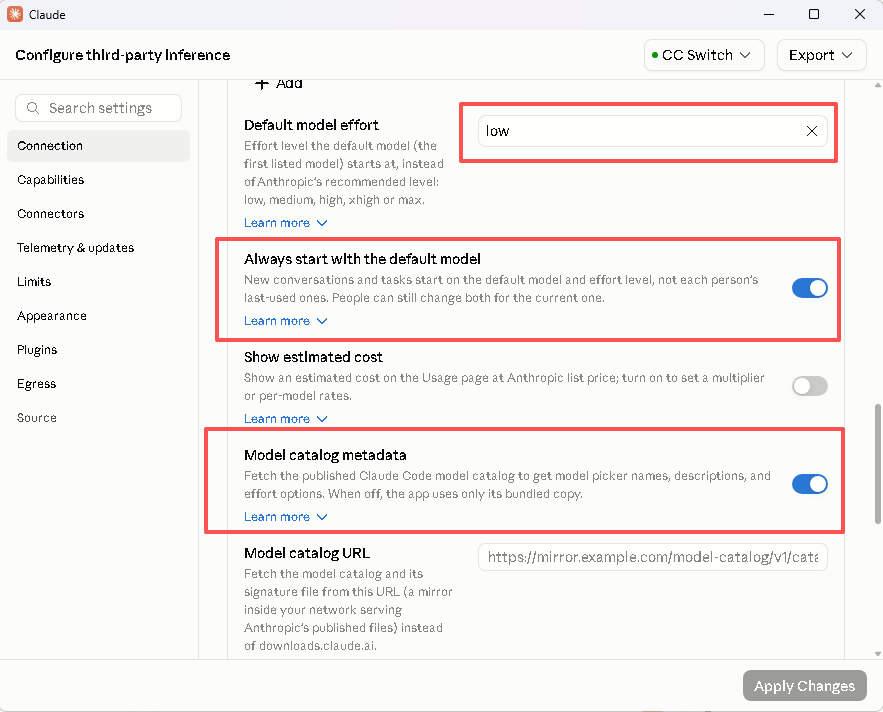
Task: Click the Model catalog URL field
Action: [653, 557]
